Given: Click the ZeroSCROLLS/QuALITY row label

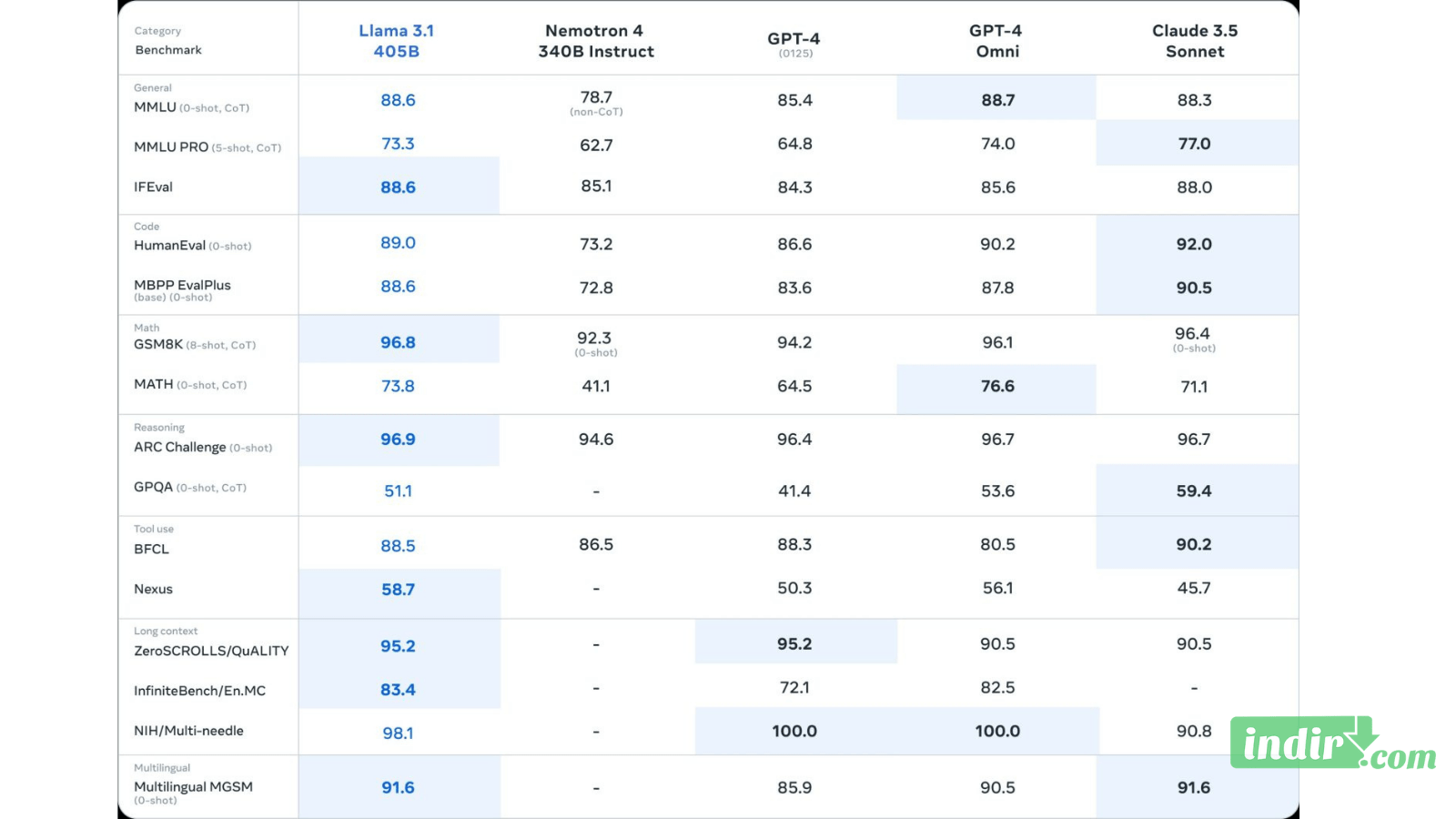Looking at the screenshot, I should [x=211, y=651].
